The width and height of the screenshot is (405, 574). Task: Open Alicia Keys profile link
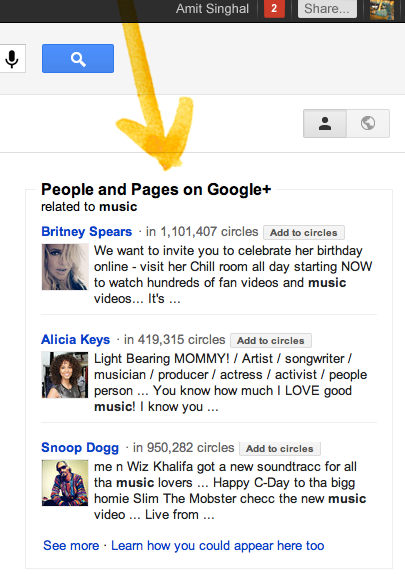[75, 339]
